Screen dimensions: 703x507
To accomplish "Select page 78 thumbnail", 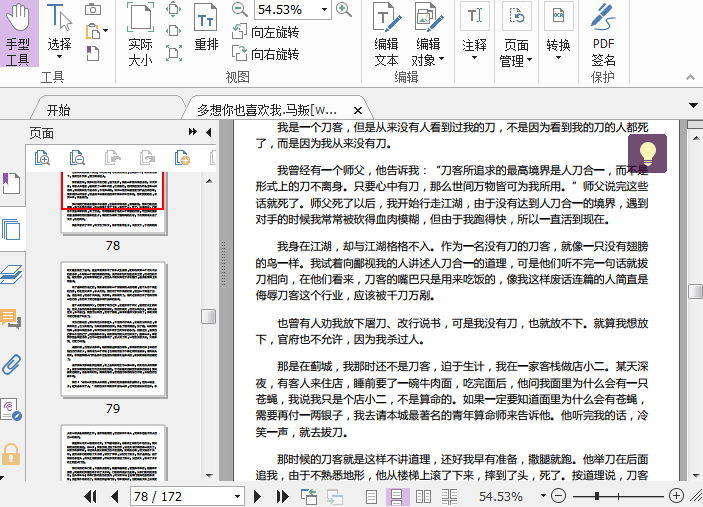I will click(114, 203).
